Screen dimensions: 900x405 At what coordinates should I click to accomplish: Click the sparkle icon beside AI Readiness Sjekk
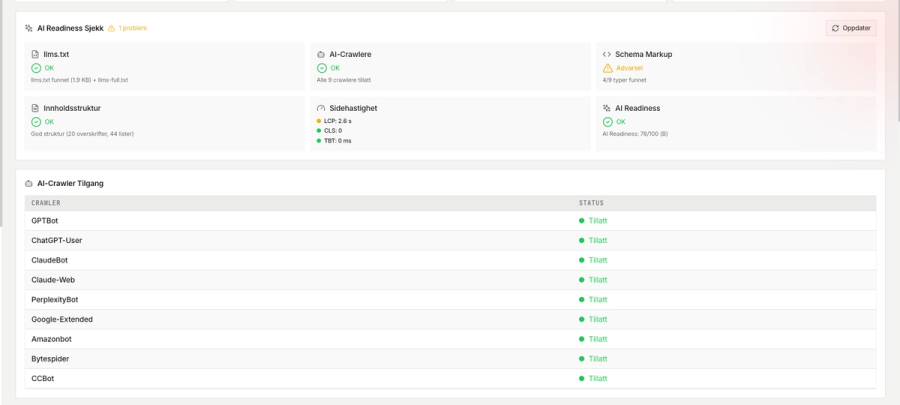[x=29, y=28]
